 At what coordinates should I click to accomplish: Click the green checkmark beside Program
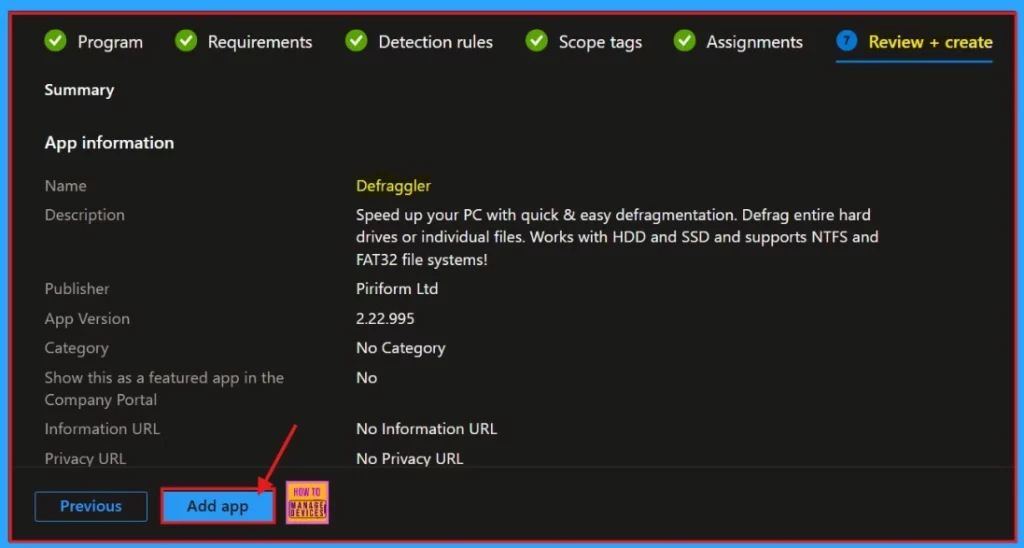[x=56, y=41]
